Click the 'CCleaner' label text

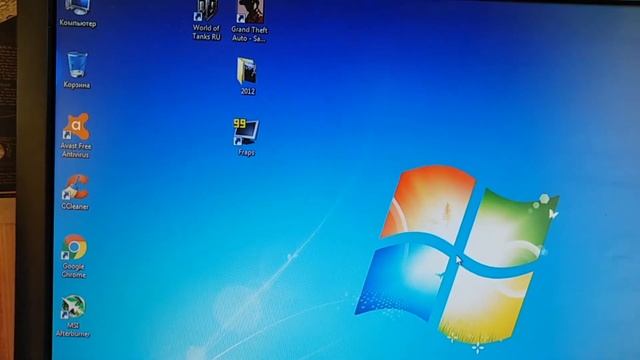coord(75,207)
